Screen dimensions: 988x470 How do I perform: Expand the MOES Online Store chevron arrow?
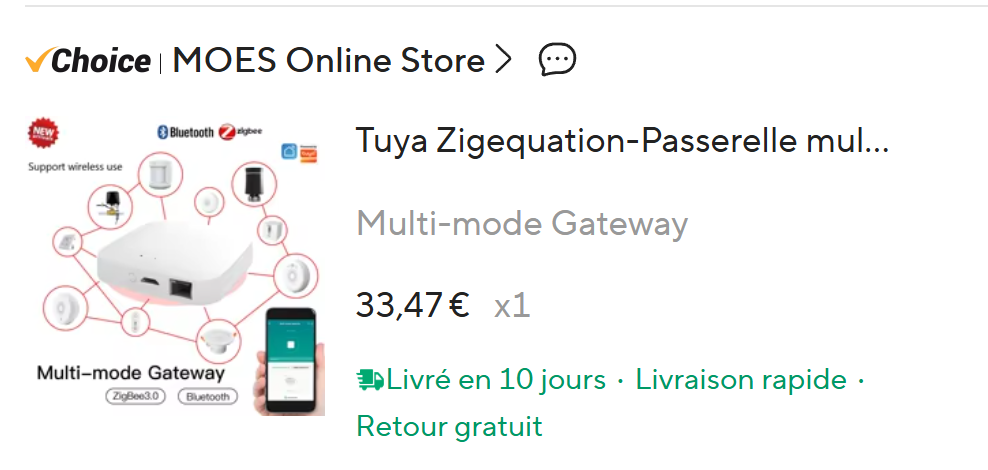click(x=502, y=60)
